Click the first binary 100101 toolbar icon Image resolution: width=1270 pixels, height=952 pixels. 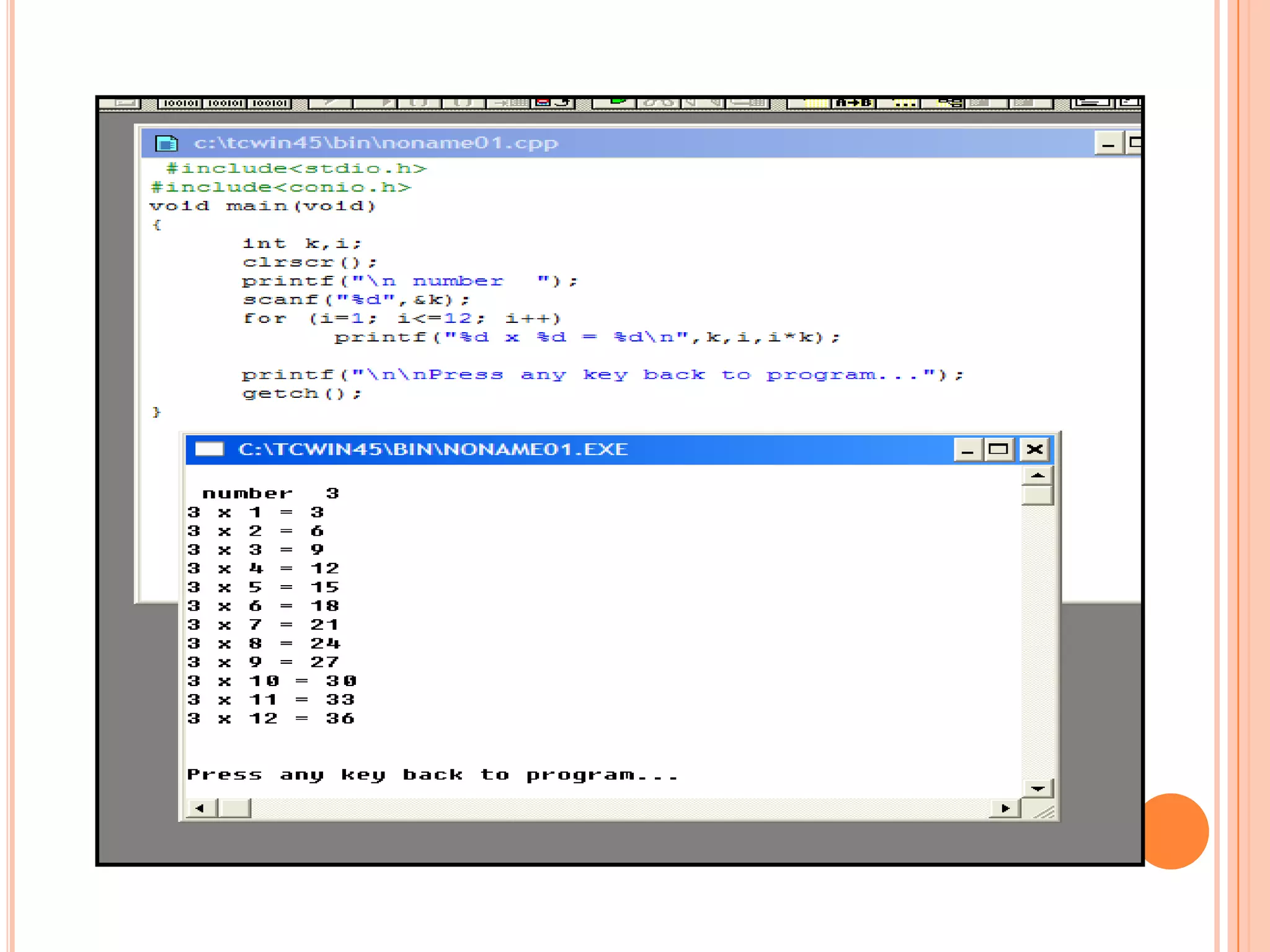coord(181,103)
